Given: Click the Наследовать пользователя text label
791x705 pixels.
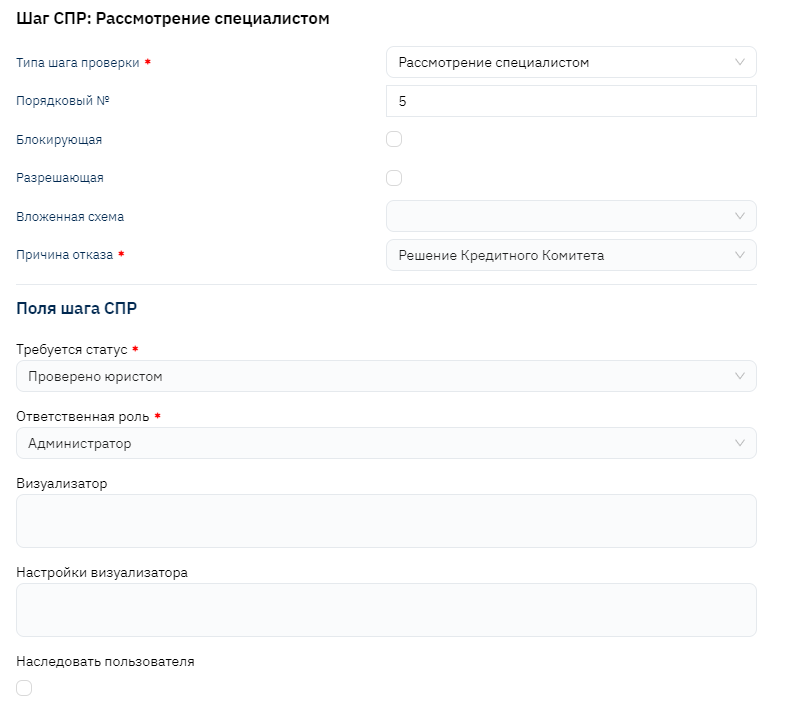Looking at the screenshot, I should (105, 661).
